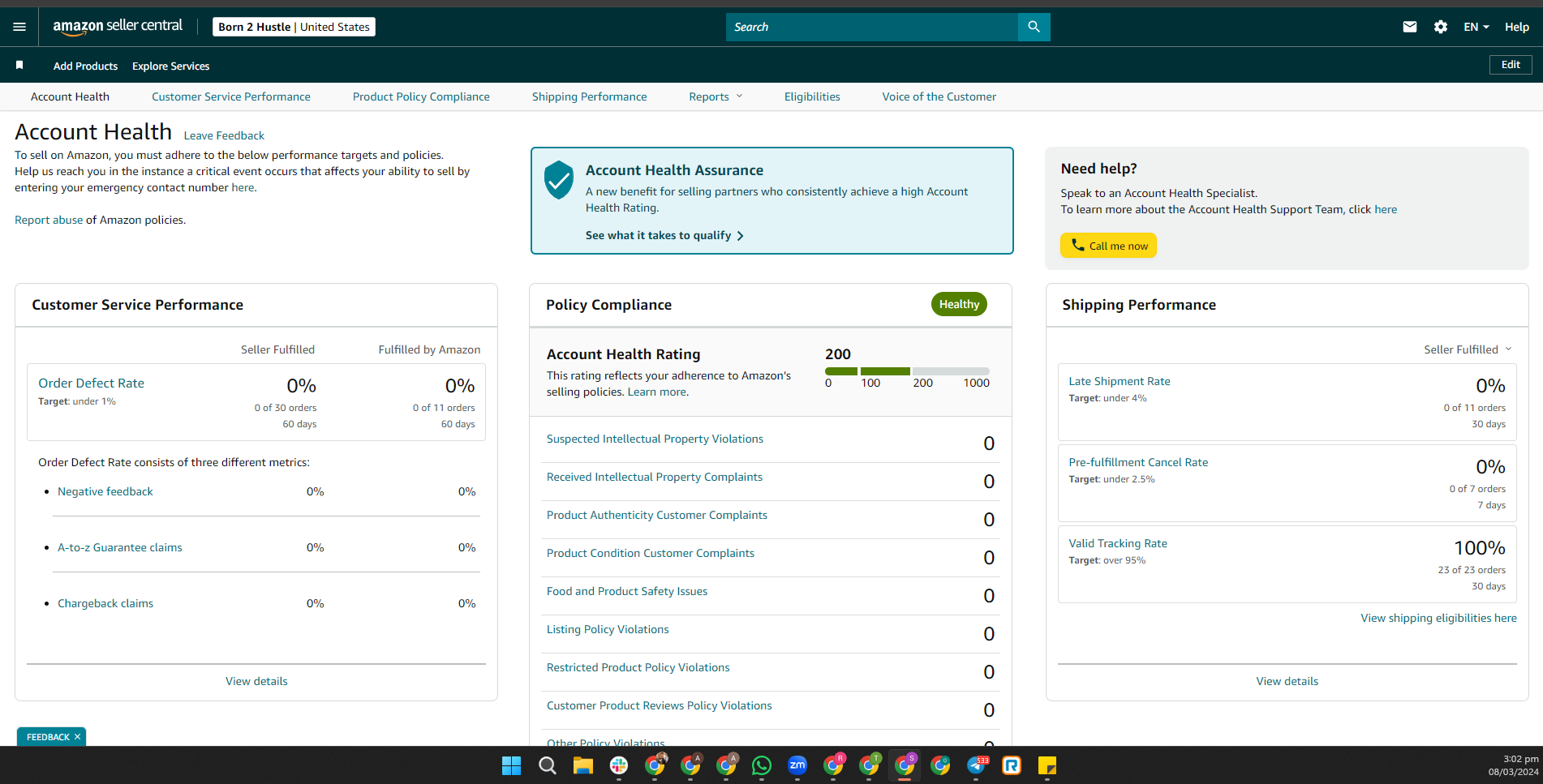This screenshot has width=1543, height=784.
Task: Expand the EN language dropdown
Action: [x=1476, y=27]
